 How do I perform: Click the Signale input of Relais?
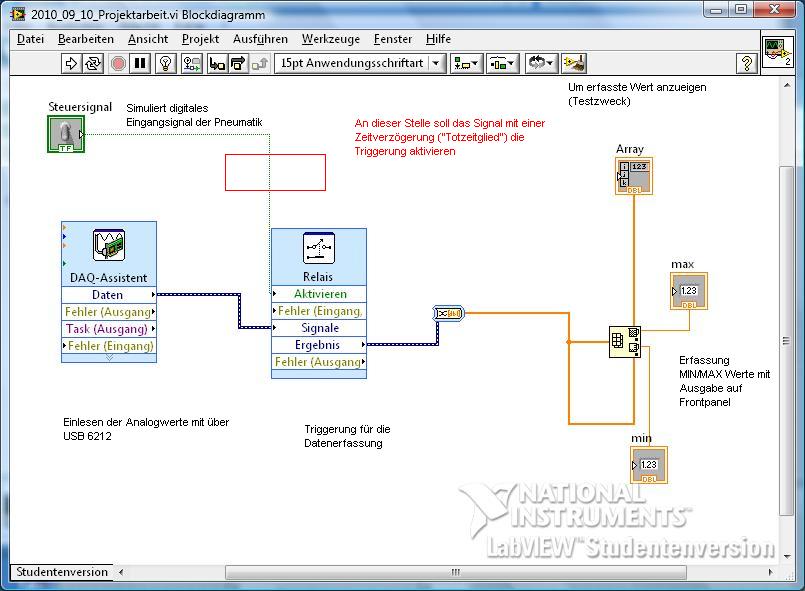tap(319, 328)
